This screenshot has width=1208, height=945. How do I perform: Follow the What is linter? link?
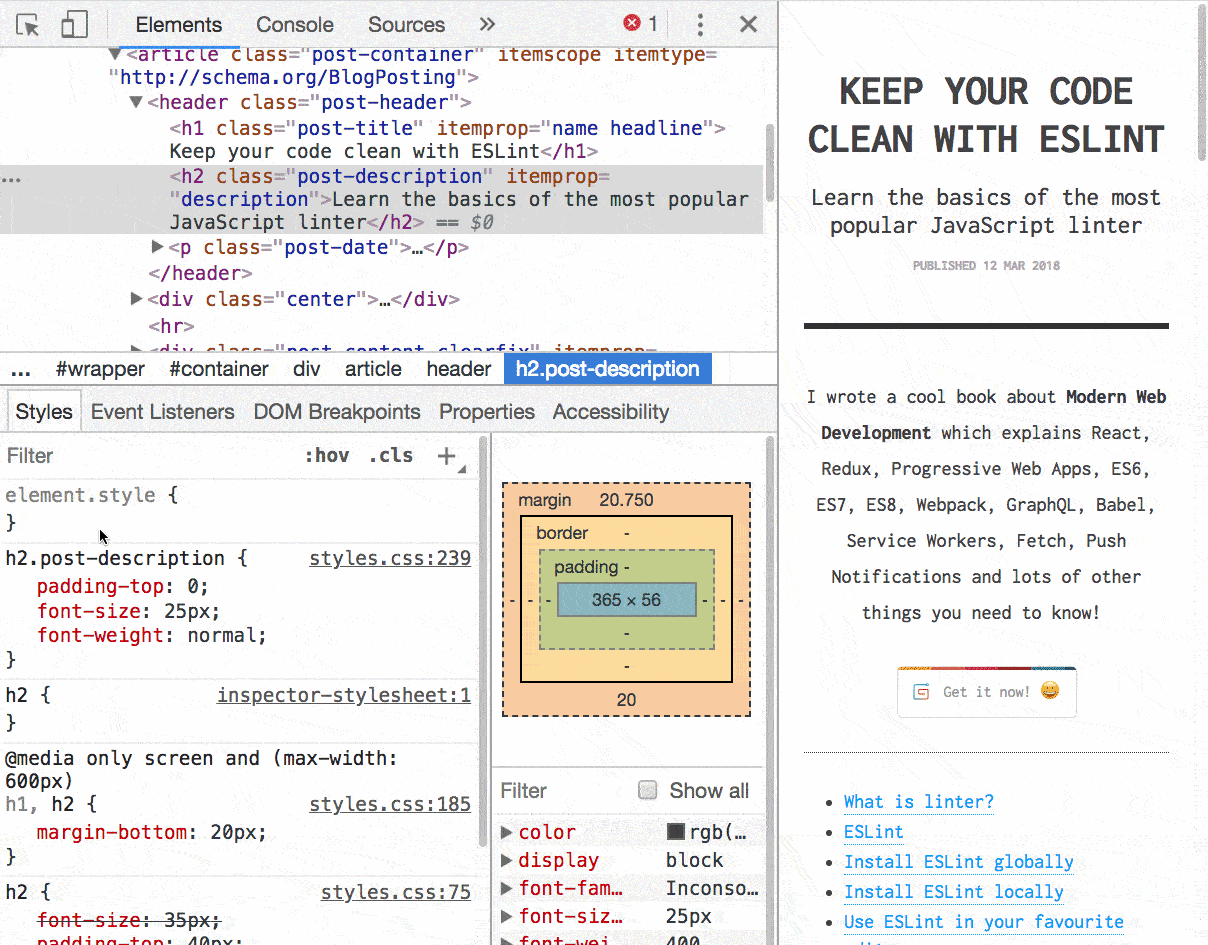pos(918,802)
